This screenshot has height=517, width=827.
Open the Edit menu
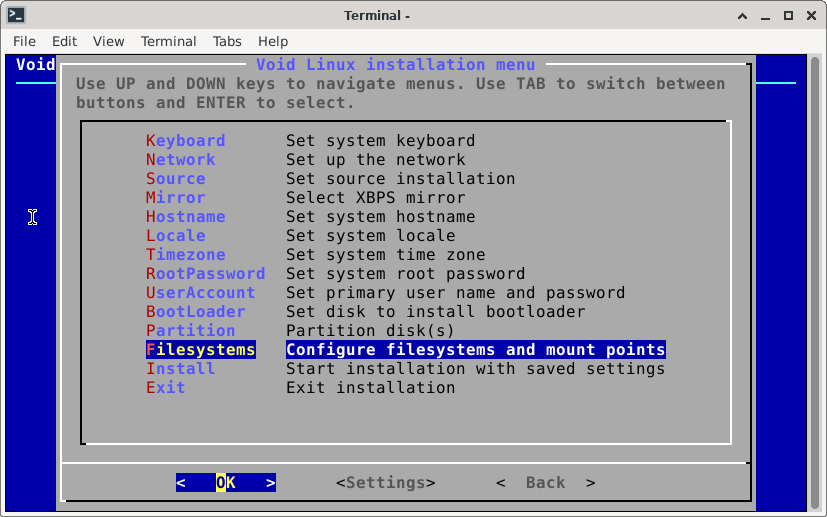pyautogui.click(x=64, y=41)
